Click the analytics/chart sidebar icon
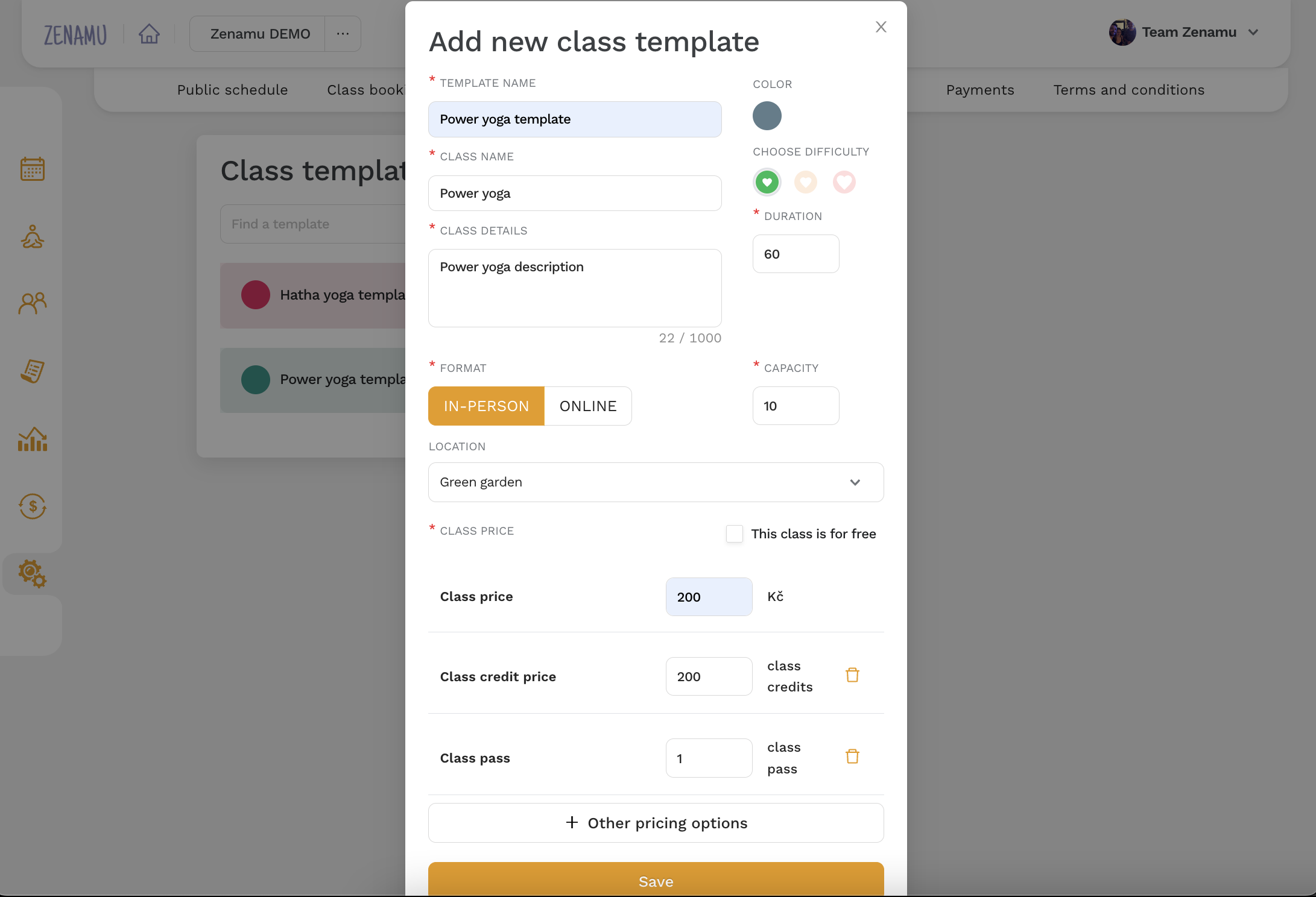 [x=32, y=438]
